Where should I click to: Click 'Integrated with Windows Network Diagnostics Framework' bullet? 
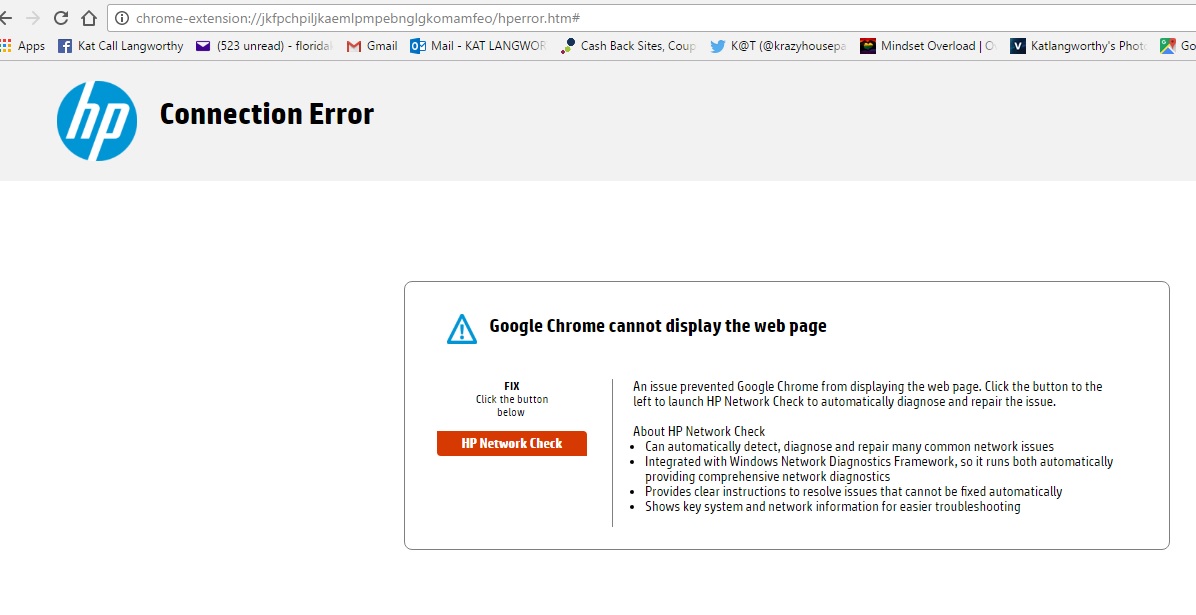click(879, 468)
